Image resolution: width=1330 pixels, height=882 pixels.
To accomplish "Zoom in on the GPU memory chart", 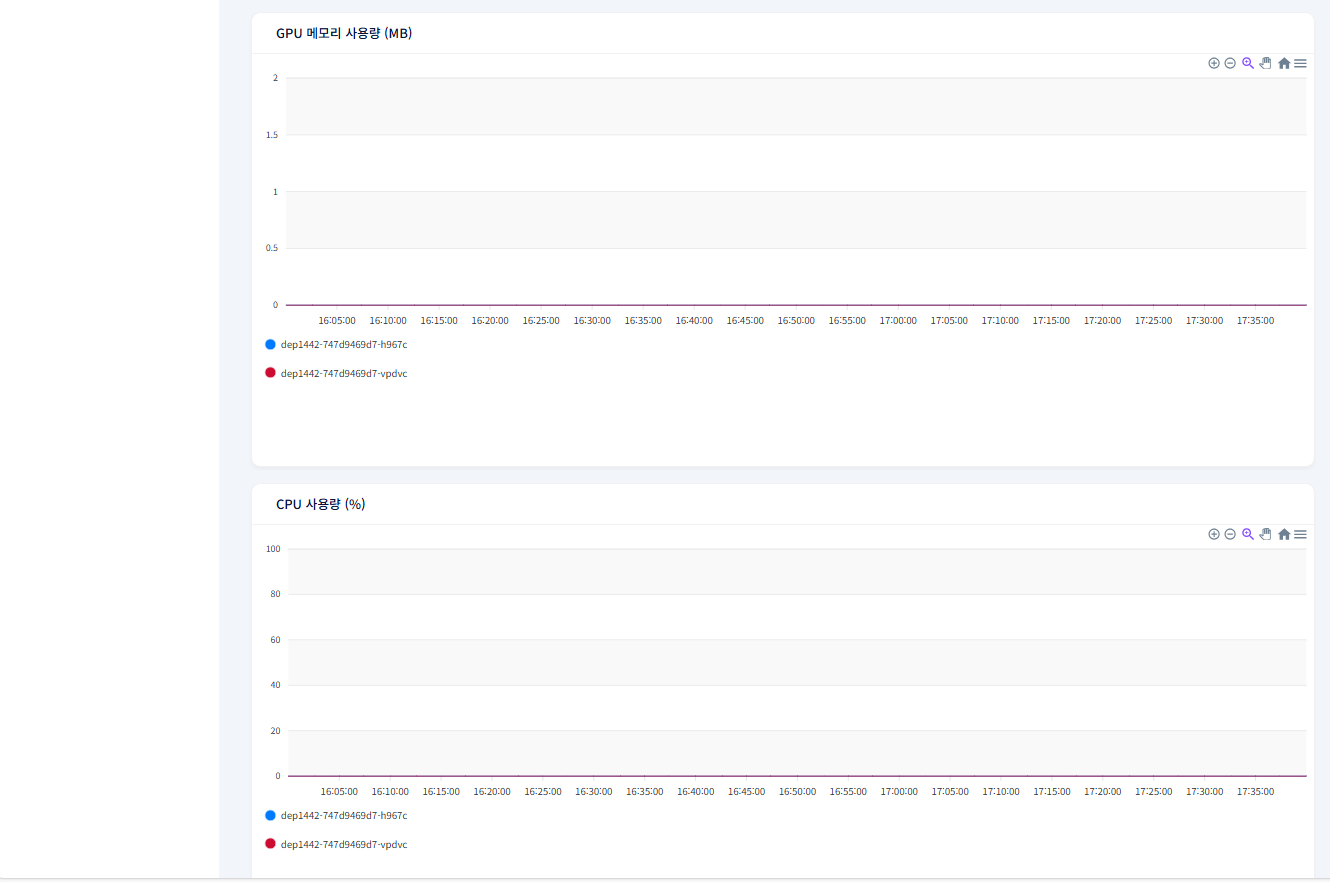I will tap(1214, 63).
